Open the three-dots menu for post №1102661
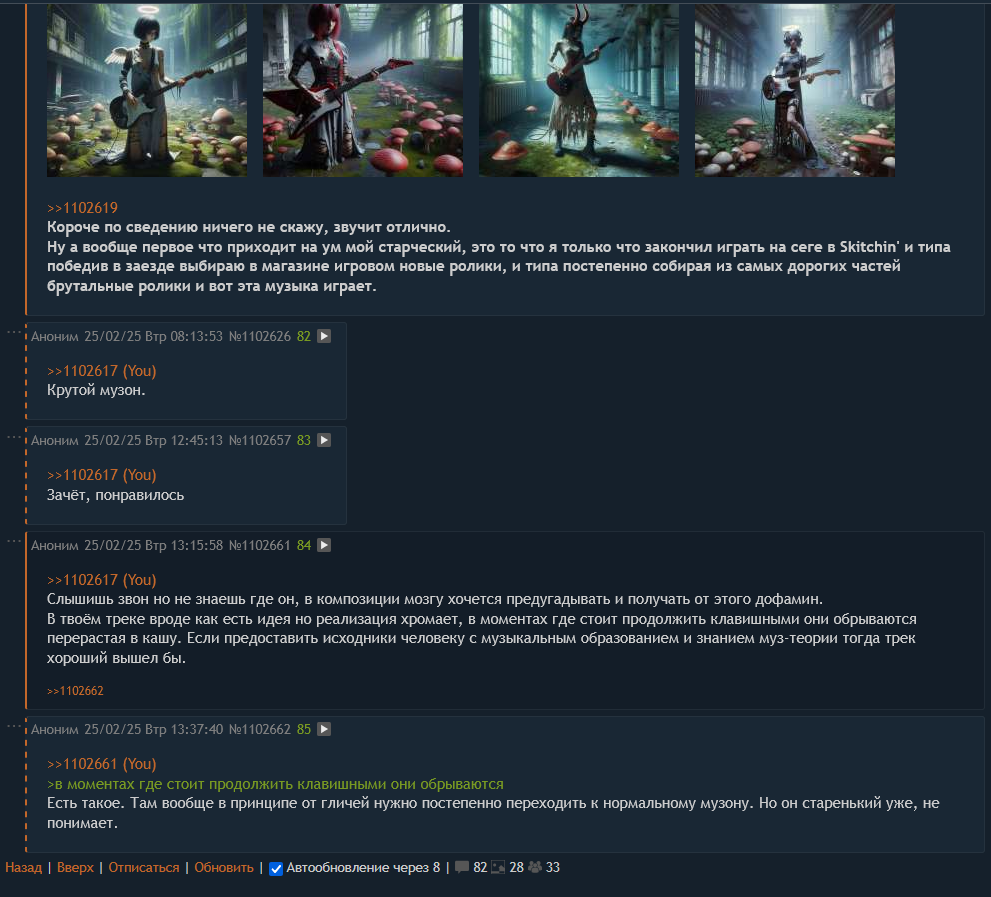Viewport: 991px width, 897px height. click(13, 541)
